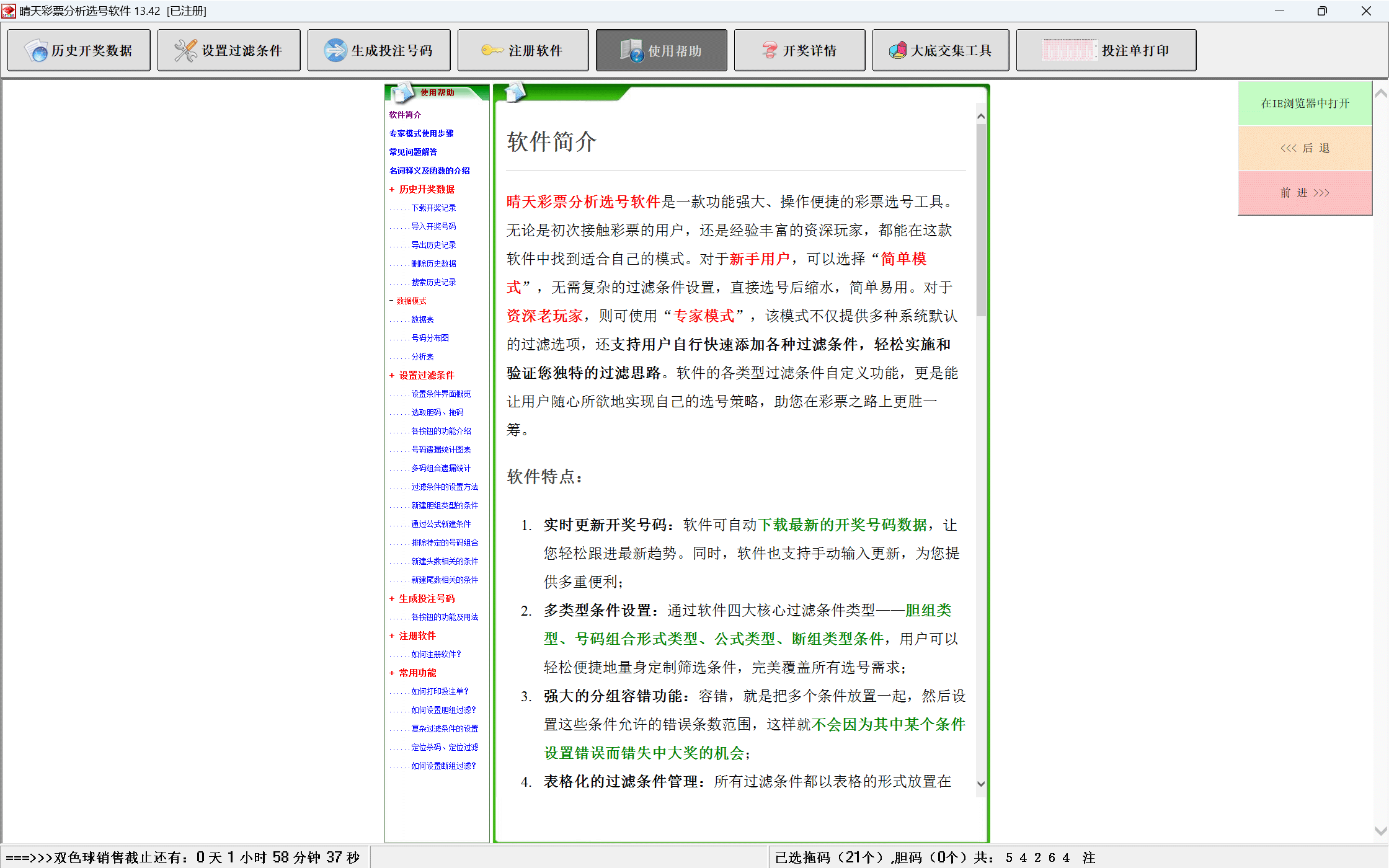Image resolution: width=1389 pixels, height=868 pixels.
Task: Open the 软件简介 help topic
Action: (405, 115)
